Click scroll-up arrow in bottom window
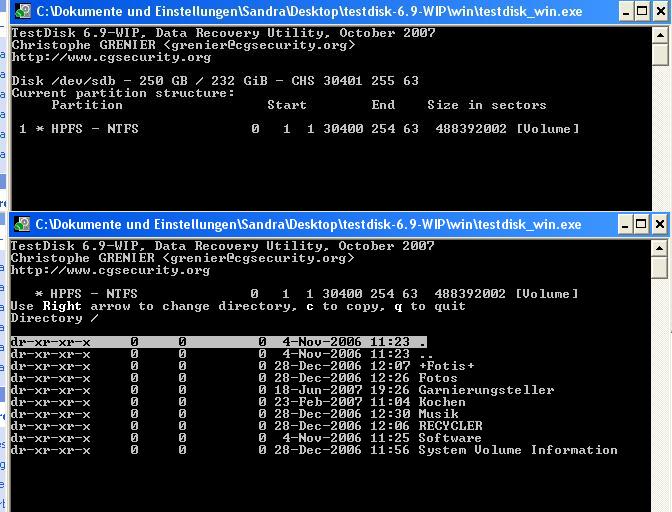The height and width of the screenshot is (512, 672). pos(659,248)
